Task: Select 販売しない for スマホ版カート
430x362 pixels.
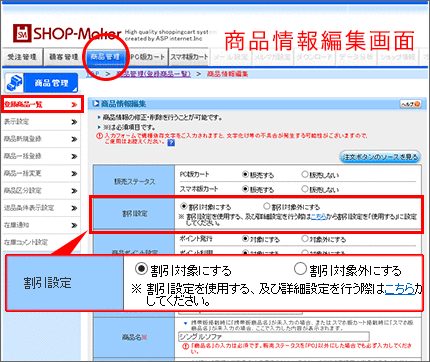Action: point(305,189)
